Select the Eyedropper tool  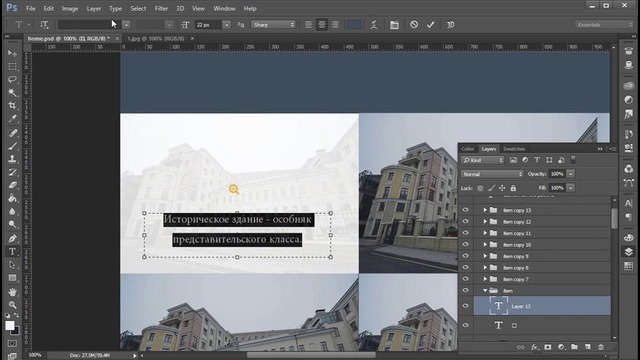pyautogui.click(x=12, y=119)
